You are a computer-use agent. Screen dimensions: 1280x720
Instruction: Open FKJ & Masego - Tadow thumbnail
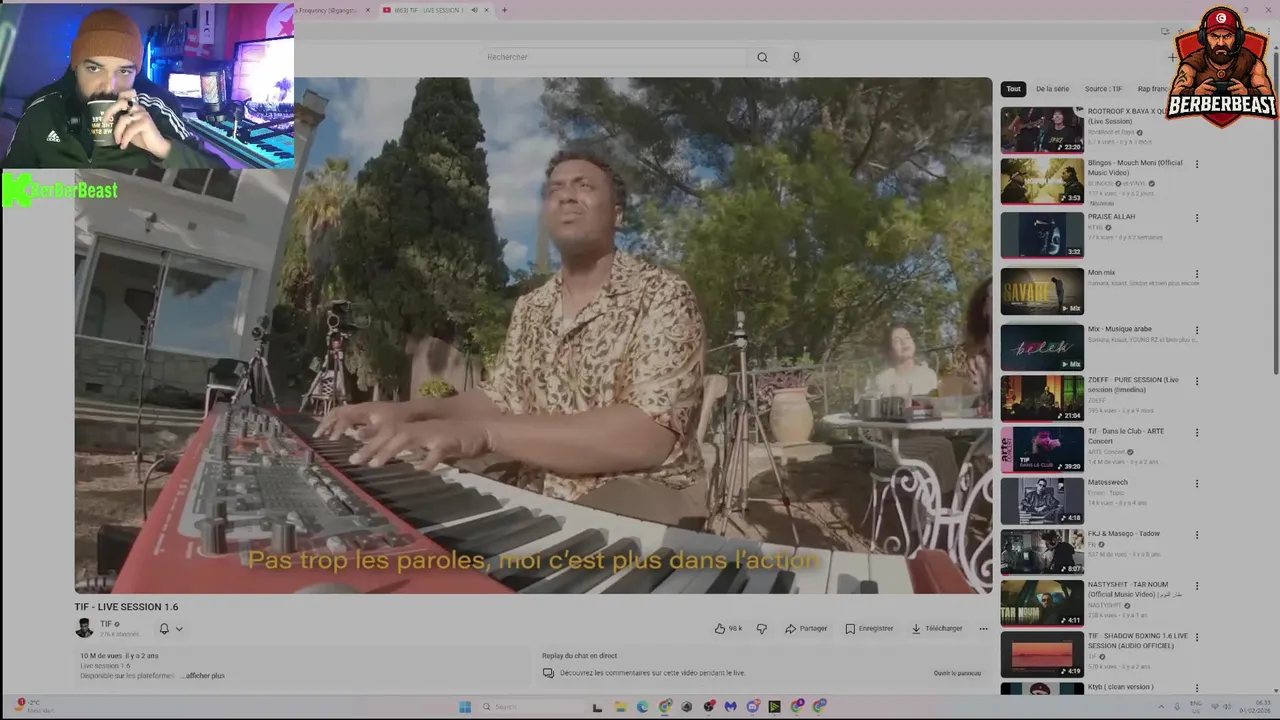point(1042,551)
